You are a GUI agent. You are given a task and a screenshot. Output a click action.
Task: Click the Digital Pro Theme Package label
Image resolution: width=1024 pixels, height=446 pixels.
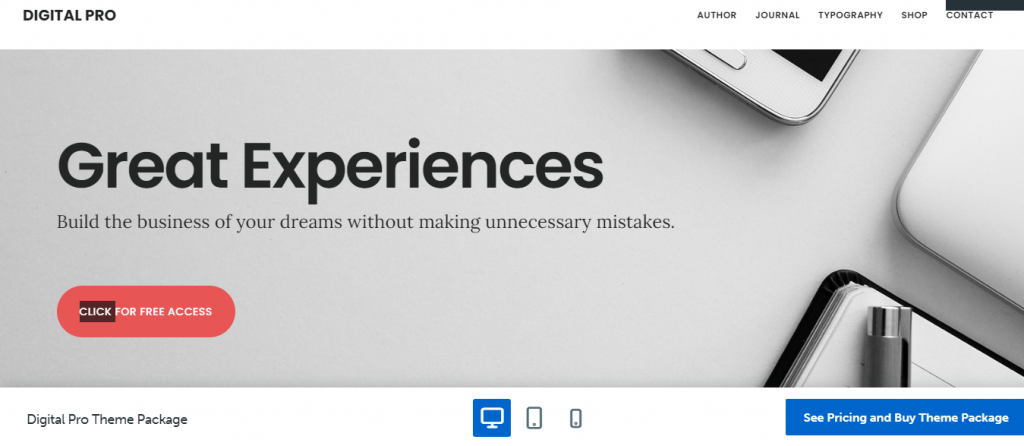[107, 419]
